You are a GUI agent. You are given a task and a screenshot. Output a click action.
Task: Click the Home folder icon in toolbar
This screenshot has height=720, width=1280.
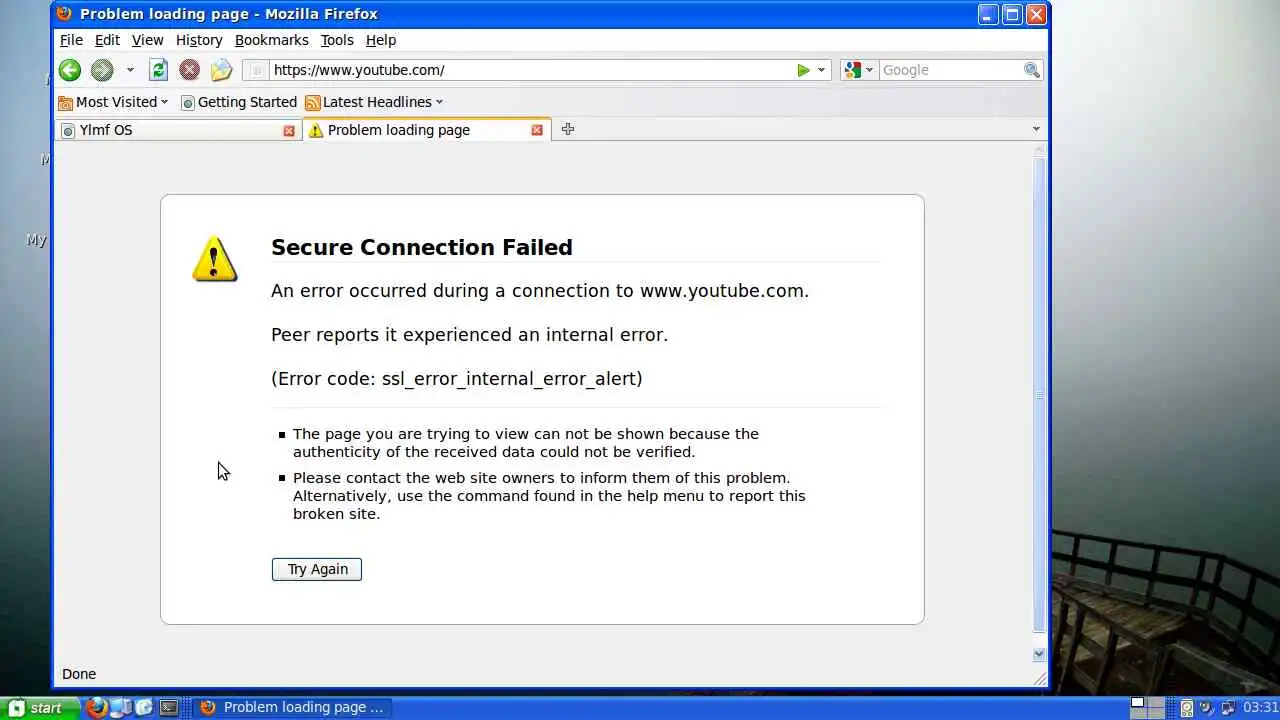point(221,70)
